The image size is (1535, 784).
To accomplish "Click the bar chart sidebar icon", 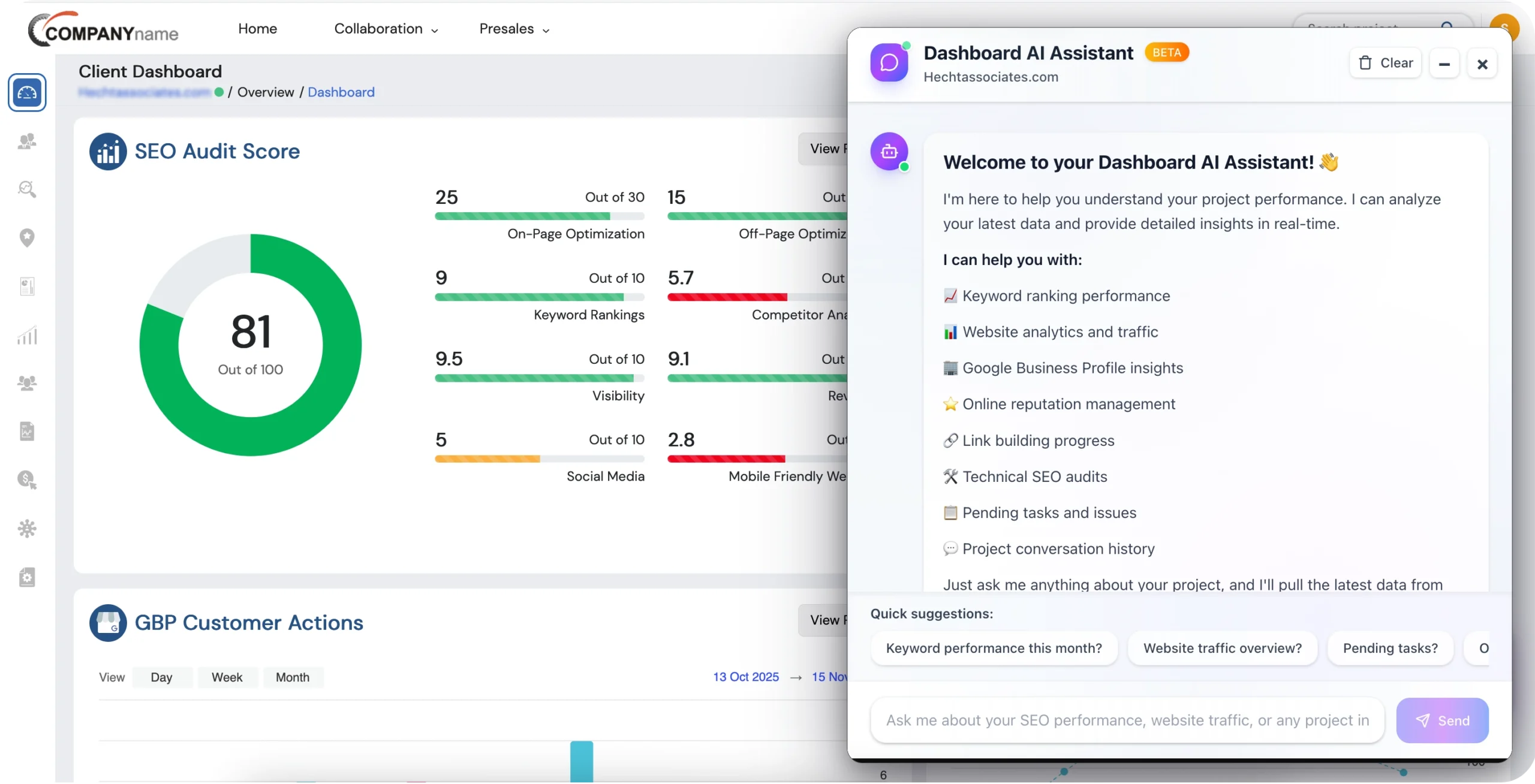I will click(x=27, y=336).
